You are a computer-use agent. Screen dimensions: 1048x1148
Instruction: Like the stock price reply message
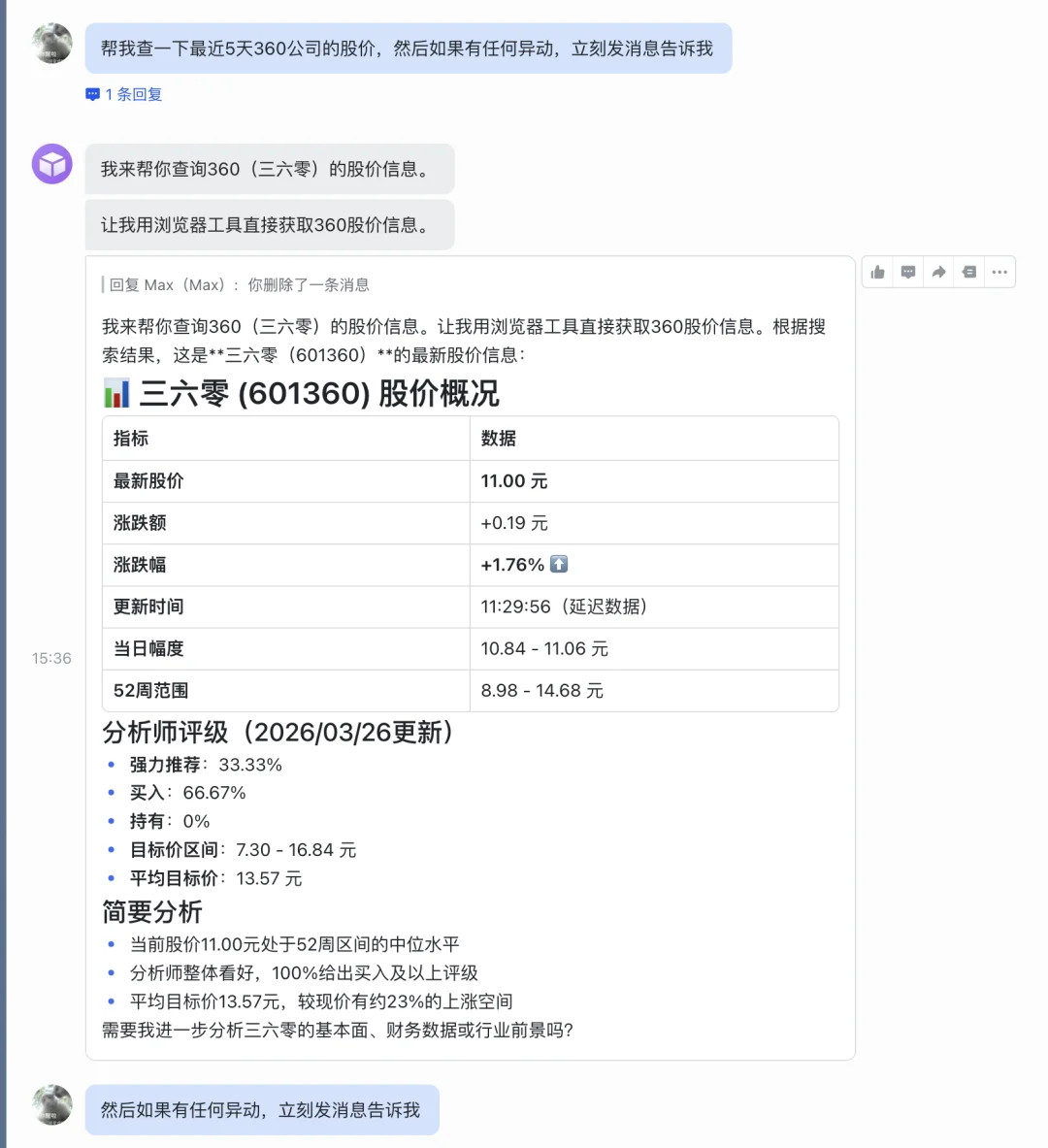click(x=876, y=272)
